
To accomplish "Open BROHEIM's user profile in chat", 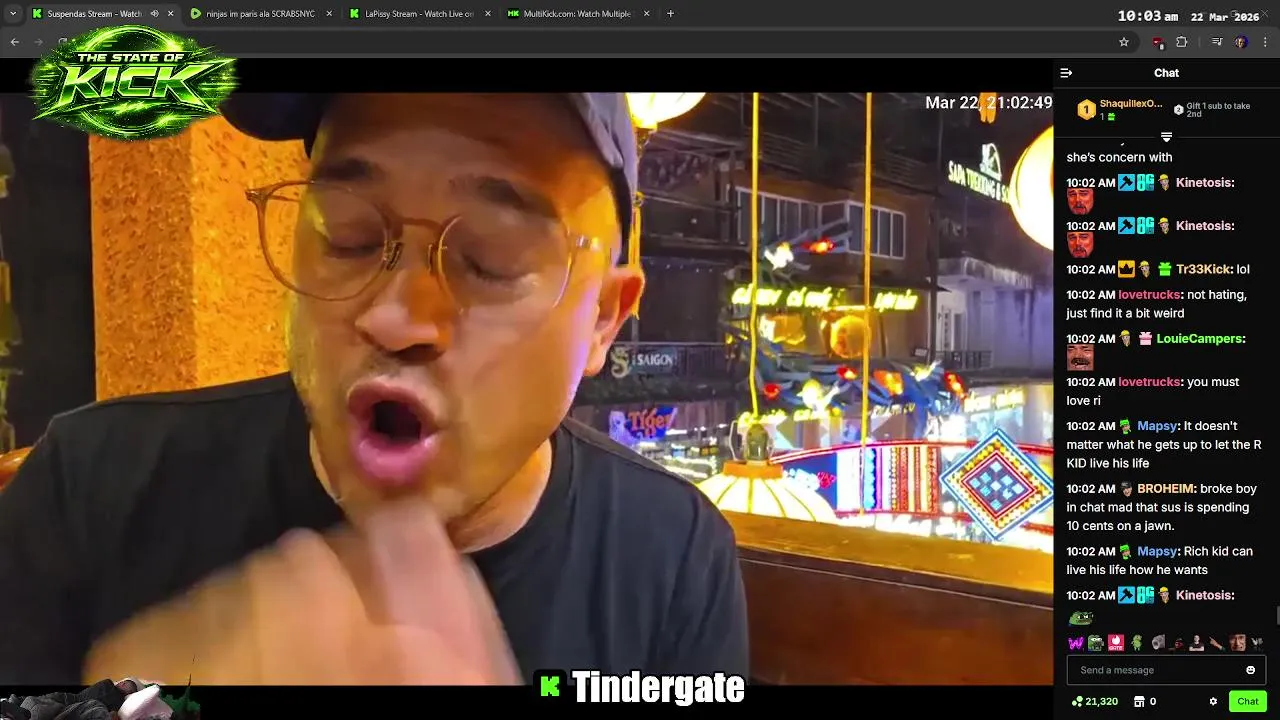I will coord(1166,489).
